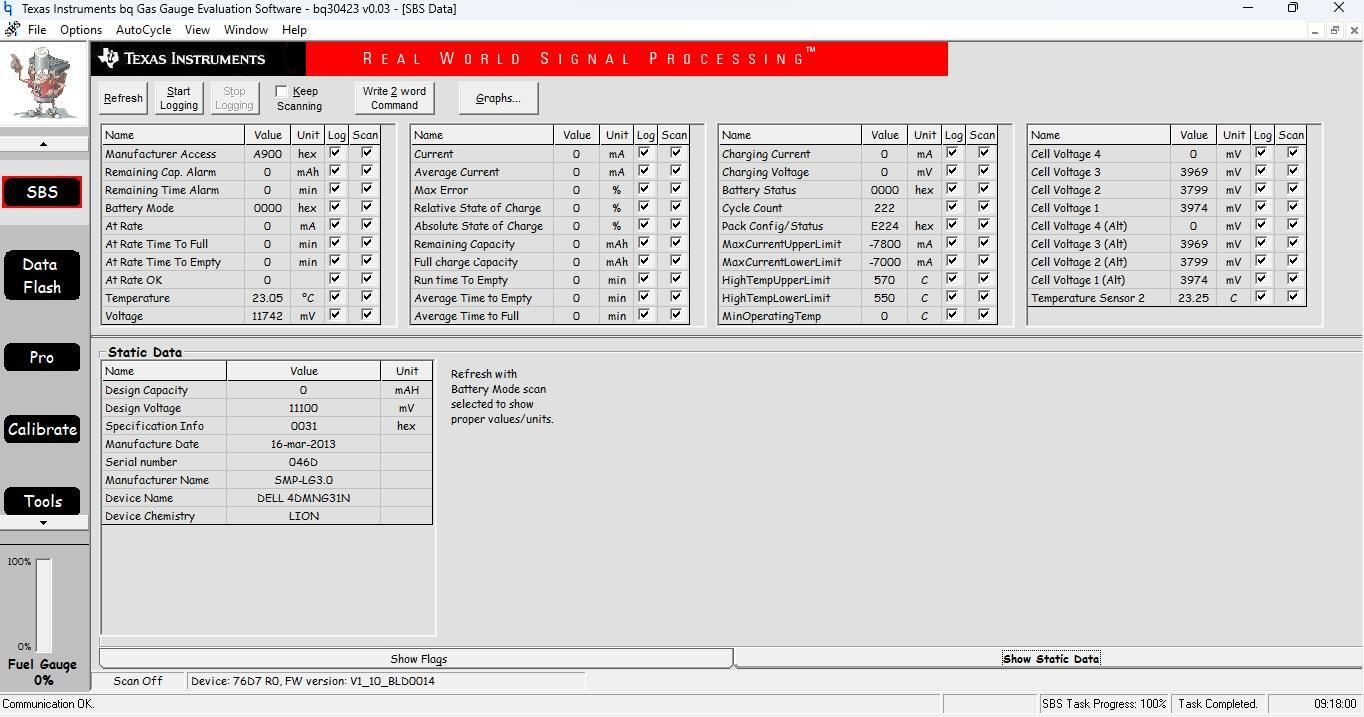Image resolution: width=1364 pixels, height=717 pixels.
Task: Click the Device Chemistry value LION
Action: tap(303, 516)
